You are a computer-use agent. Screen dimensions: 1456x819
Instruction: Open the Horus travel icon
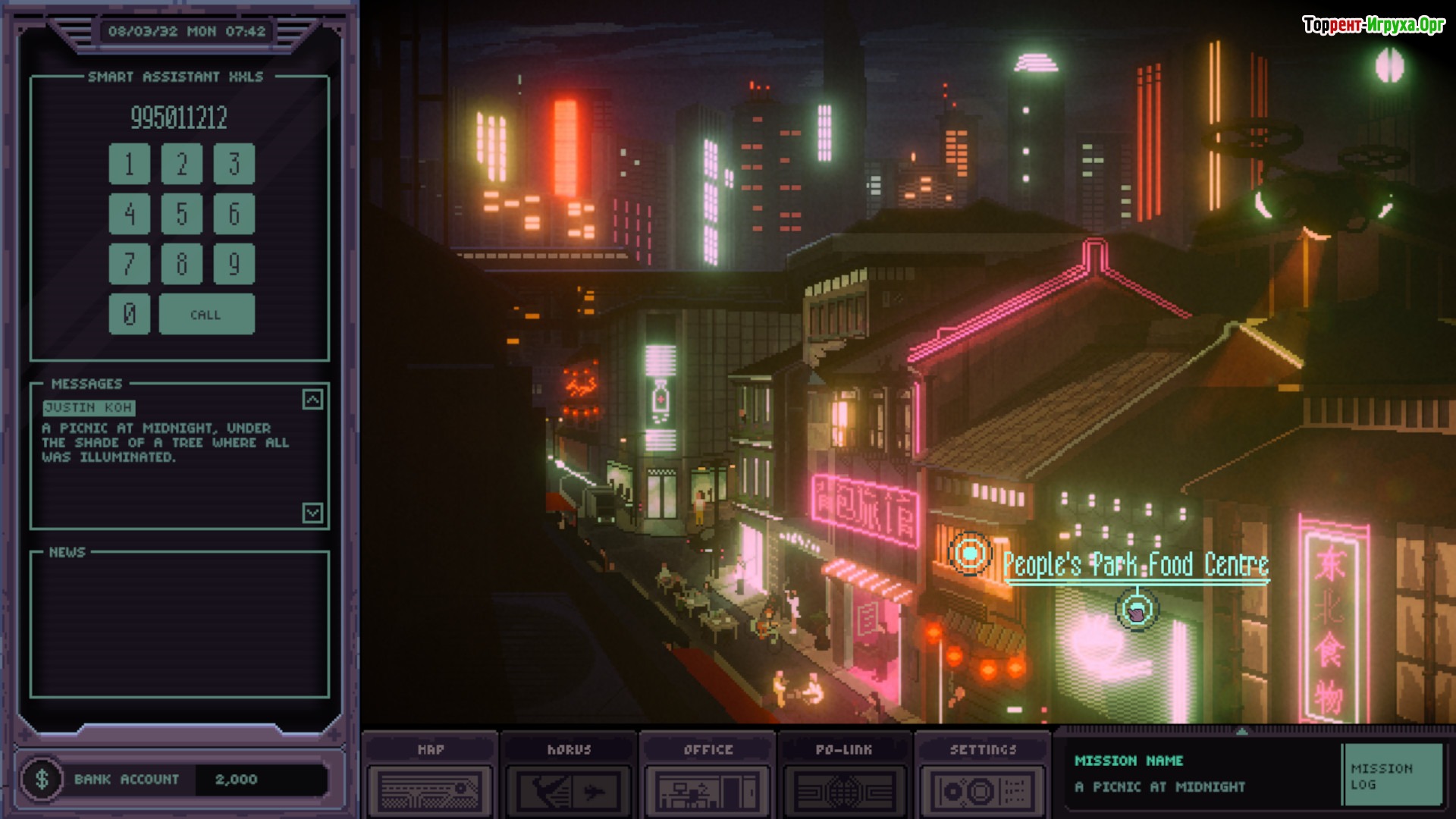[569, 791]
